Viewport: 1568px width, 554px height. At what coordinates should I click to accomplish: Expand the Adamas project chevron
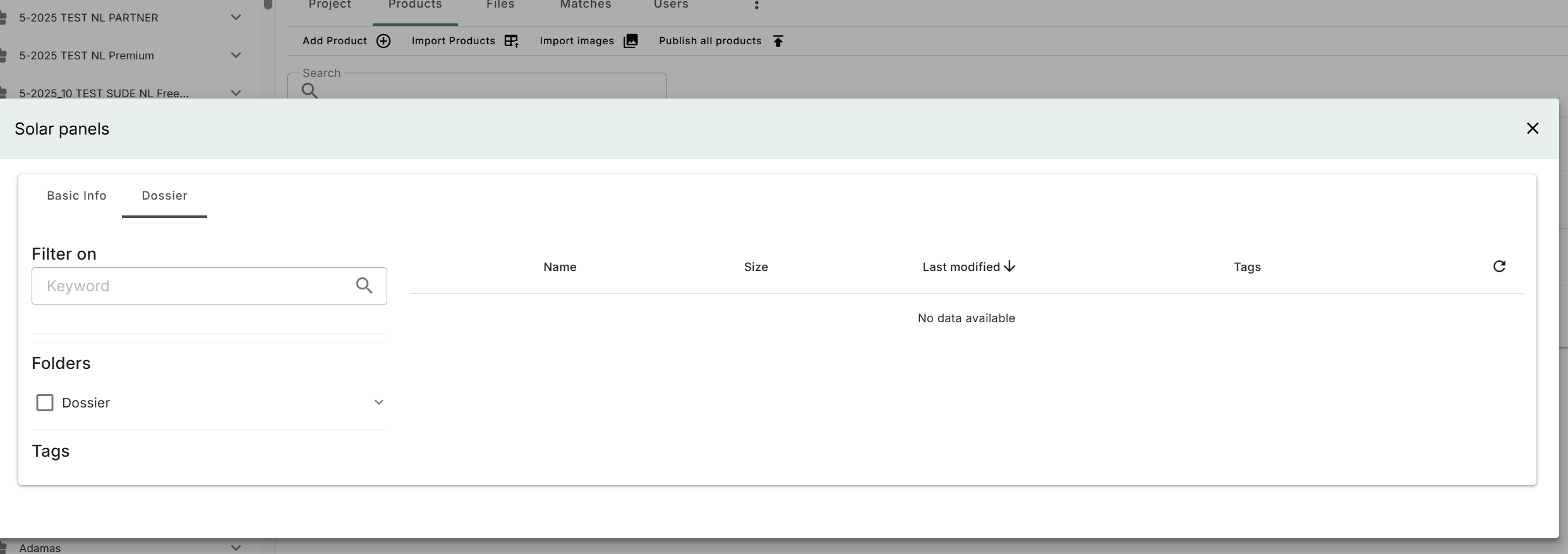236,547
